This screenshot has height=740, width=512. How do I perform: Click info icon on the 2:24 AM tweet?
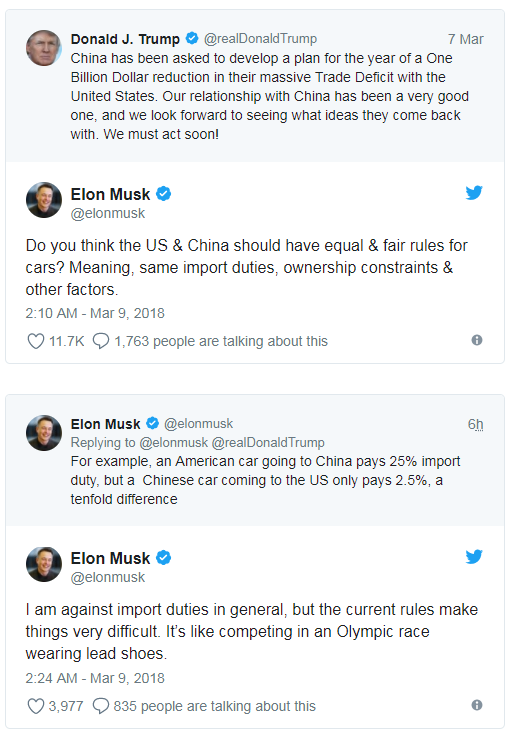point(477,705)
